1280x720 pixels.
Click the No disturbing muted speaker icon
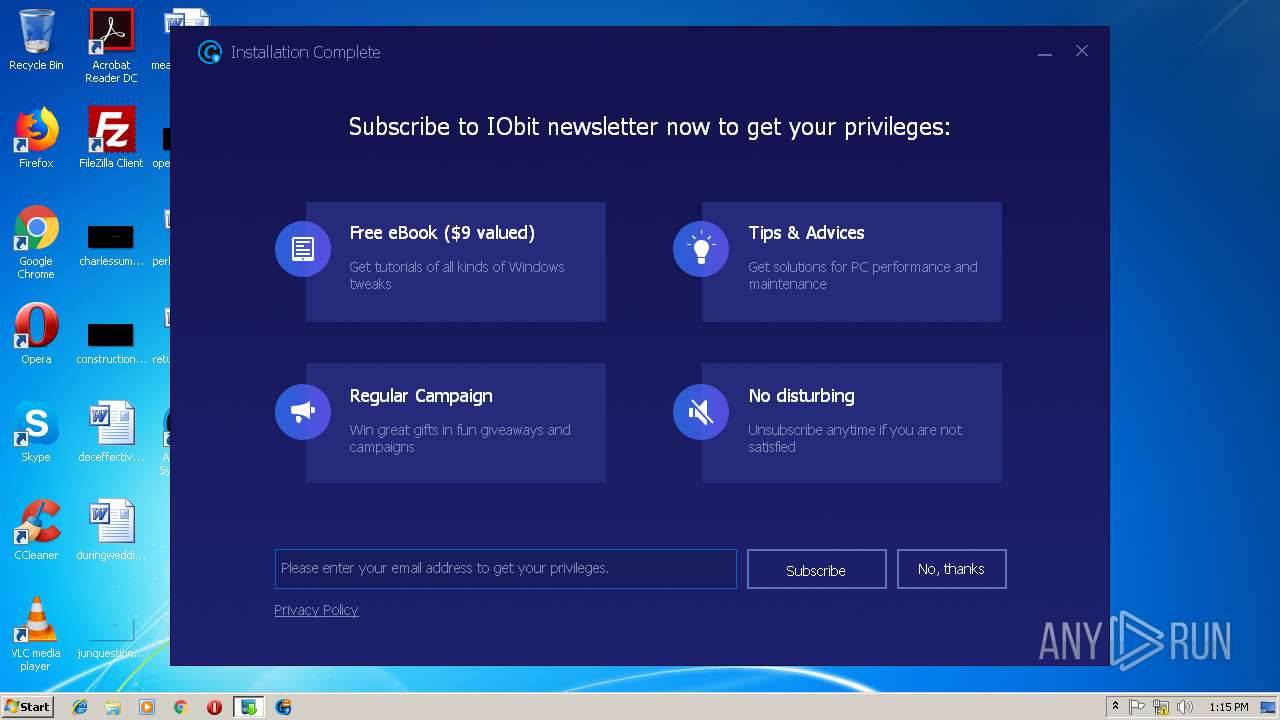pos(701,412)
